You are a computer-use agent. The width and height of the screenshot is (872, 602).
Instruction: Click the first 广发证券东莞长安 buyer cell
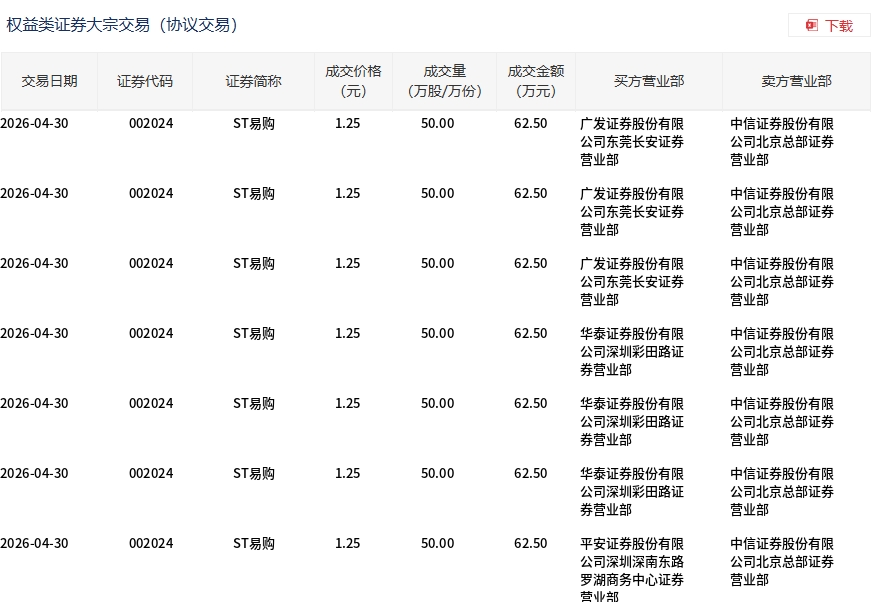click(x=632, y=142)
